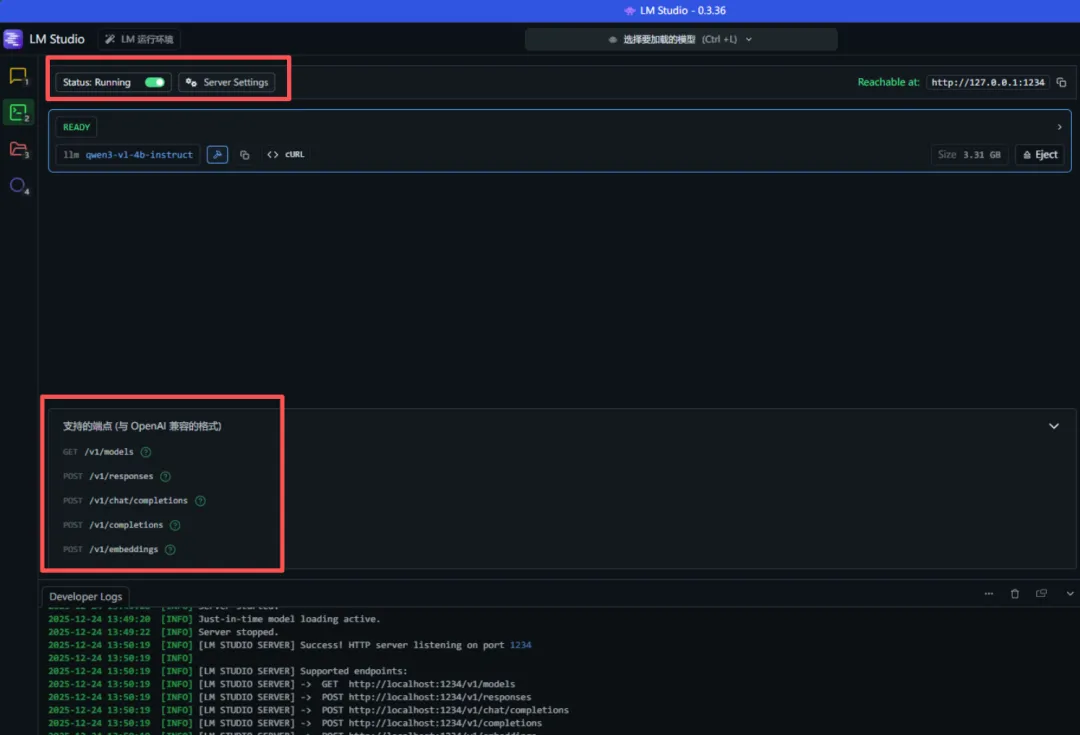Click the qwen3-vl-4b-instruct model name

pyautogui.click(x=139, y=154)
